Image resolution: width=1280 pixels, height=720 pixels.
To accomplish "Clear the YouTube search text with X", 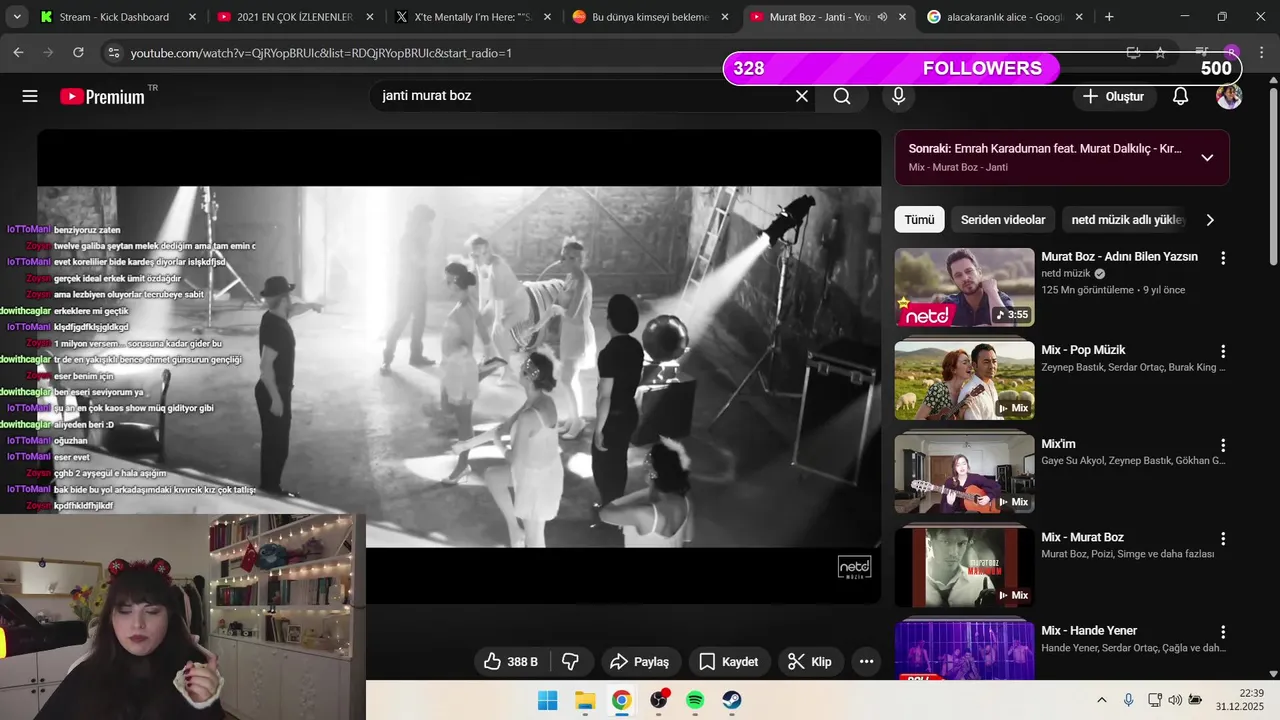I will (802, 96).
